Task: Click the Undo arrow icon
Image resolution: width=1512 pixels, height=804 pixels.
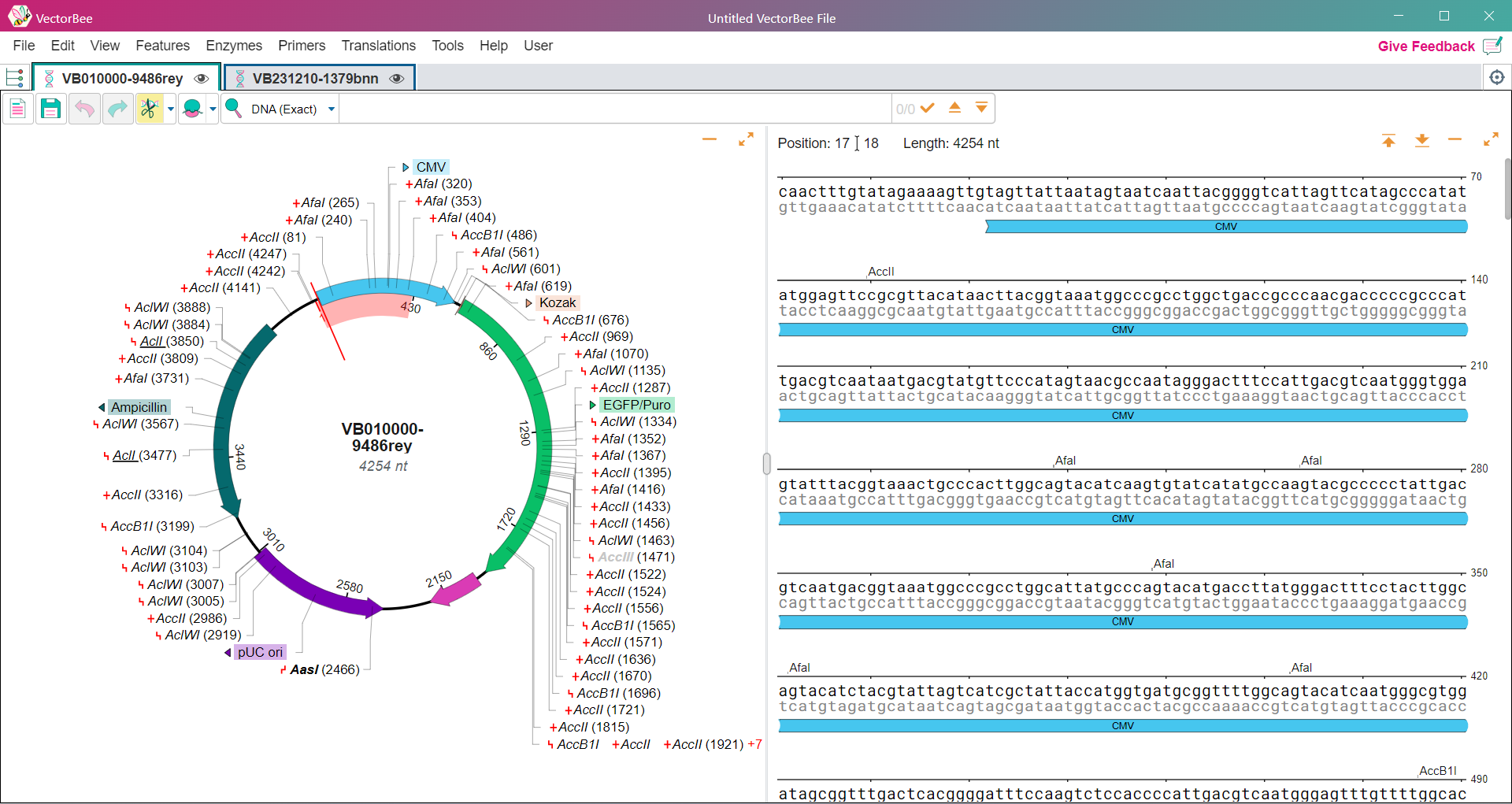Action: point(84,109)
